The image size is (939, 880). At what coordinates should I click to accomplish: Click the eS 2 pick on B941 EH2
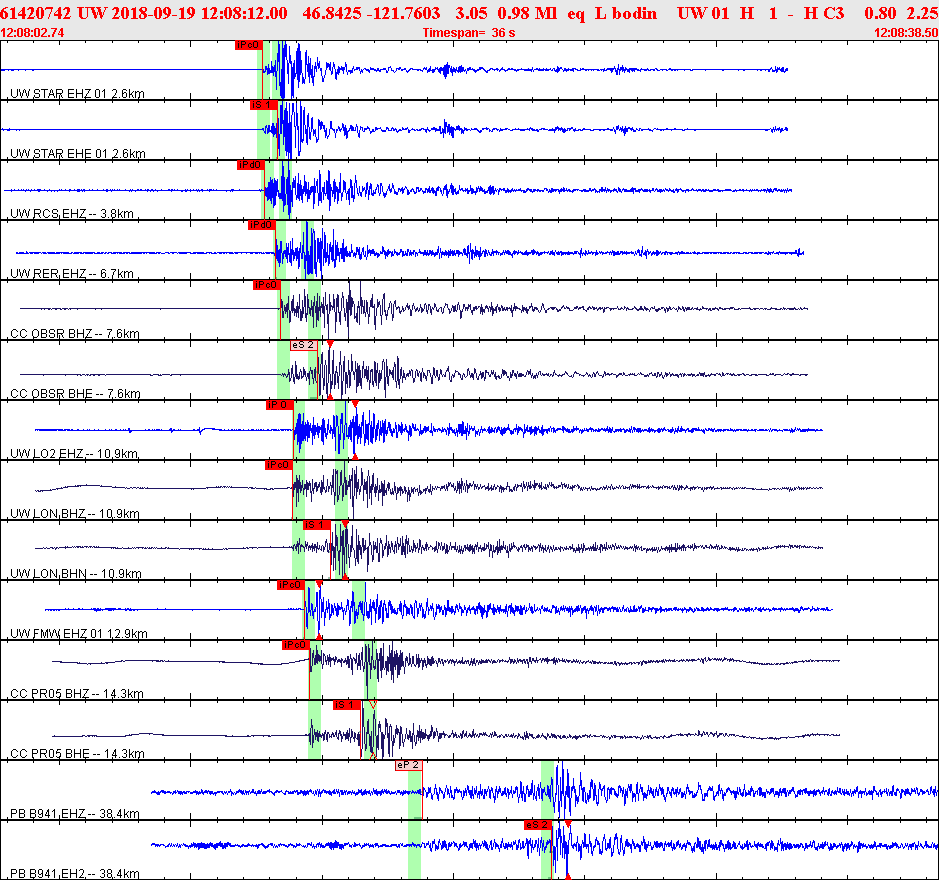538,825
